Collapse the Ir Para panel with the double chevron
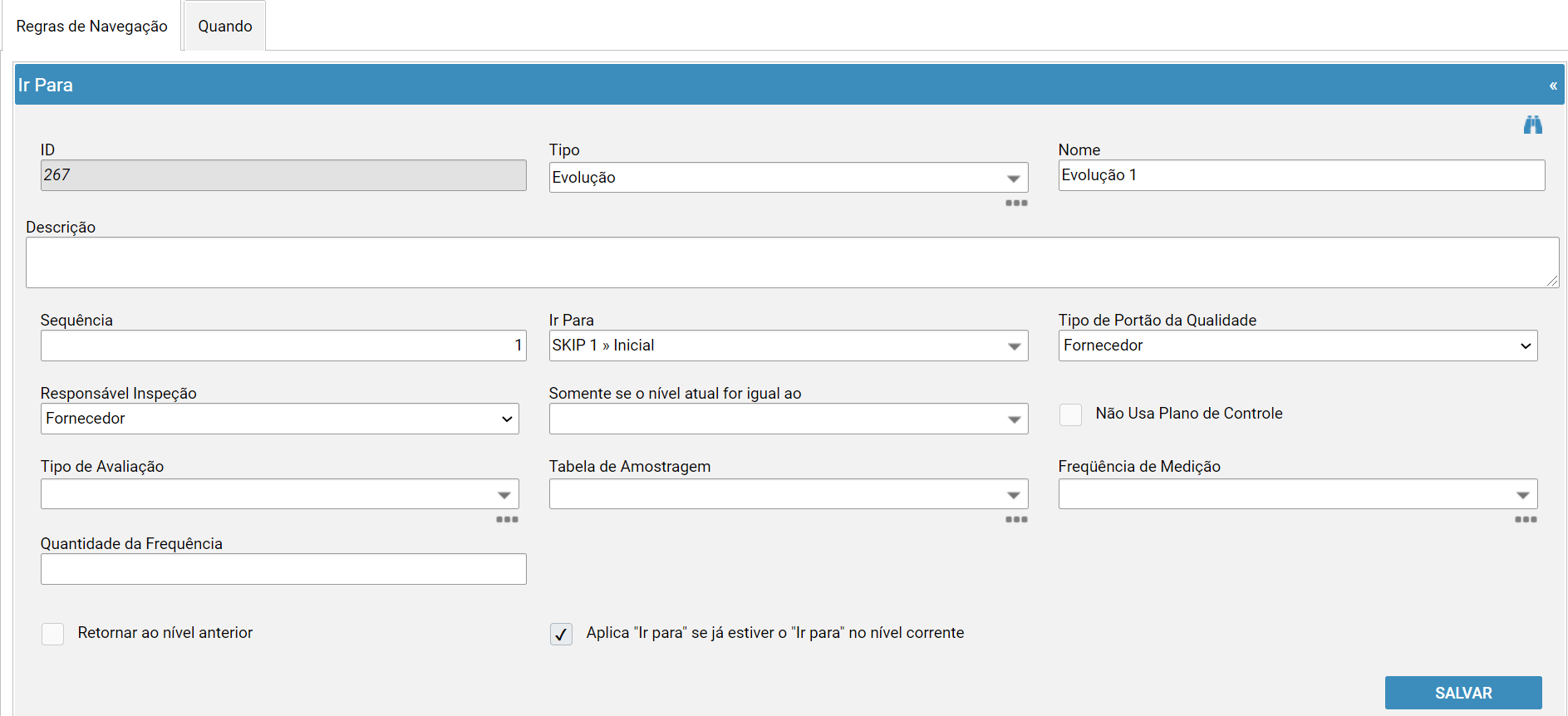This screenshot has width=1568, height=716. tap(1553, 86)
